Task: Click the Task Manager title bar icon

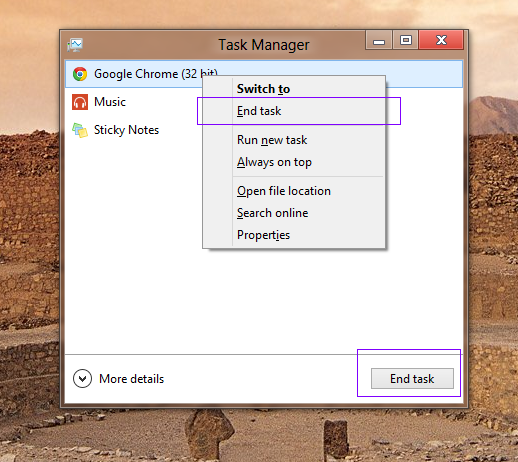Action: [75, 45]
